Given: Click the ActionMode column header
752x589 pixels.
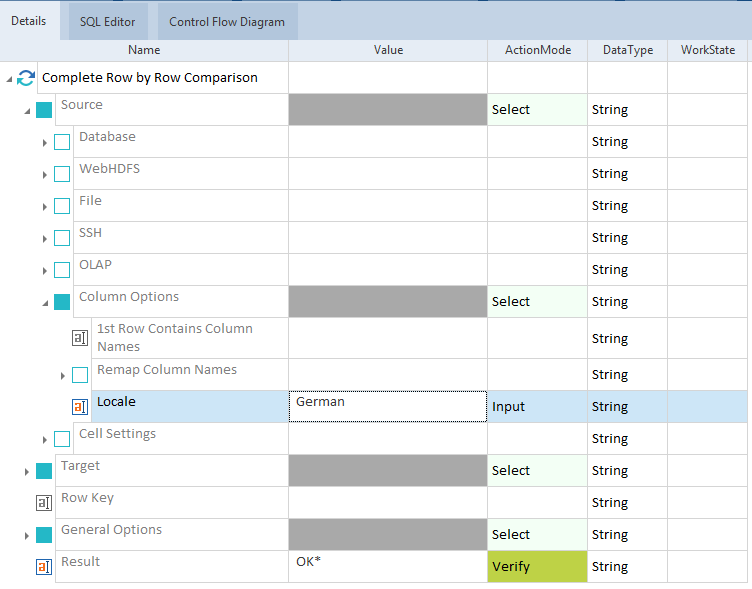Looking at the screenshot, I should [537, 50].
